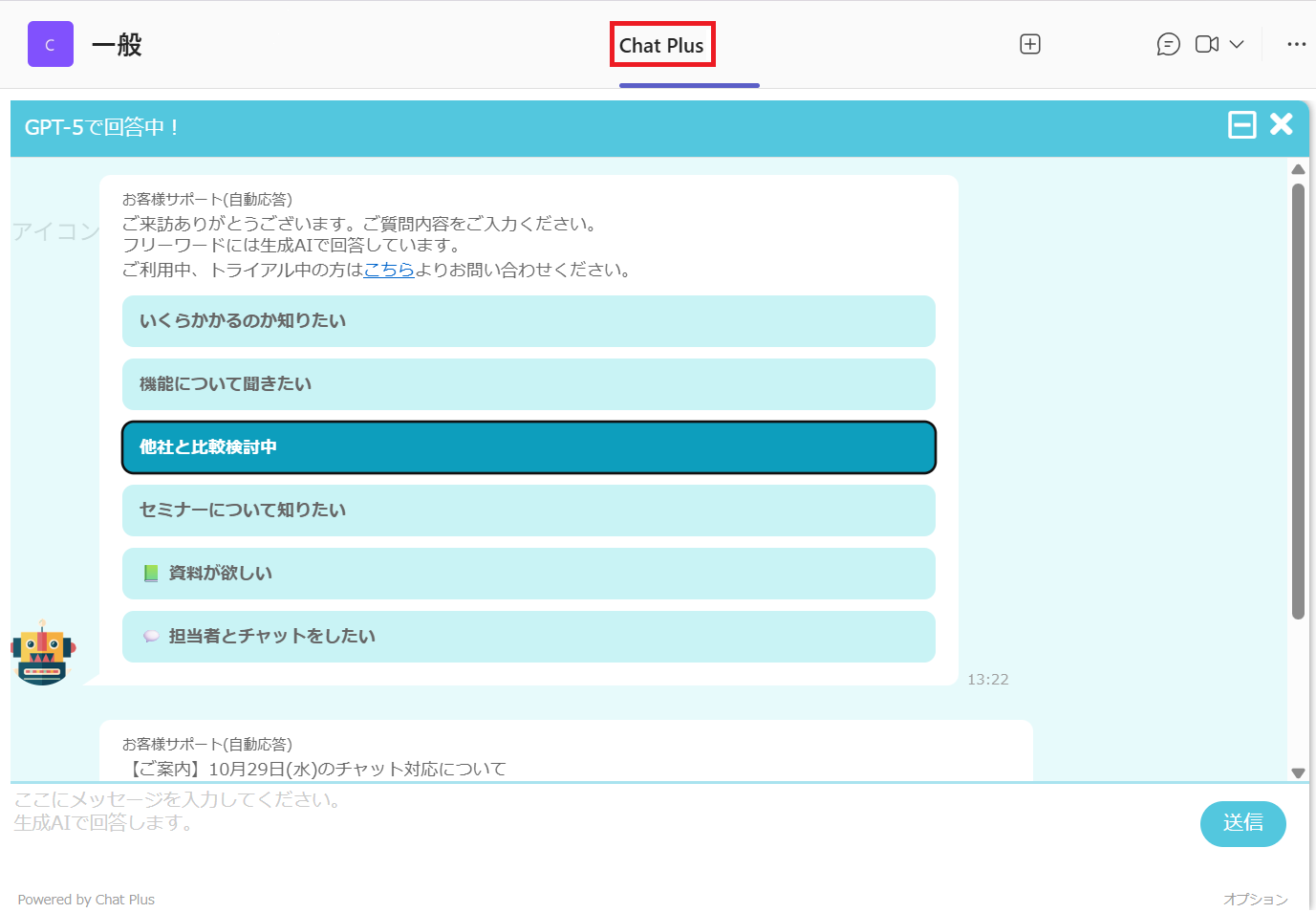Open the conversation chat icon
The image size is (1316, 913).
(1168, 45)
